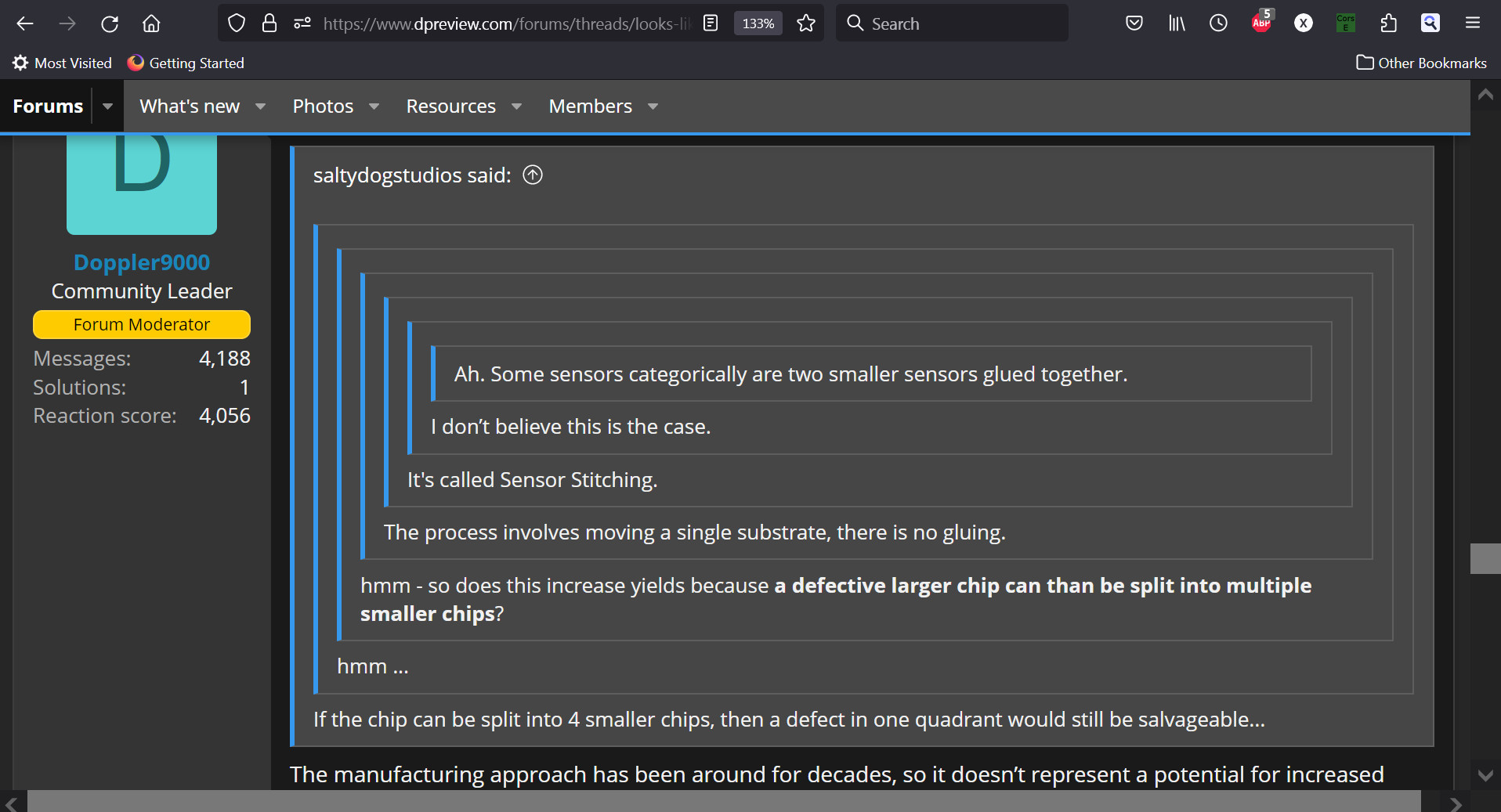1501x812 pixels.
Task: Click the Home icon in browser toolbar
Action: pos(151,23)
